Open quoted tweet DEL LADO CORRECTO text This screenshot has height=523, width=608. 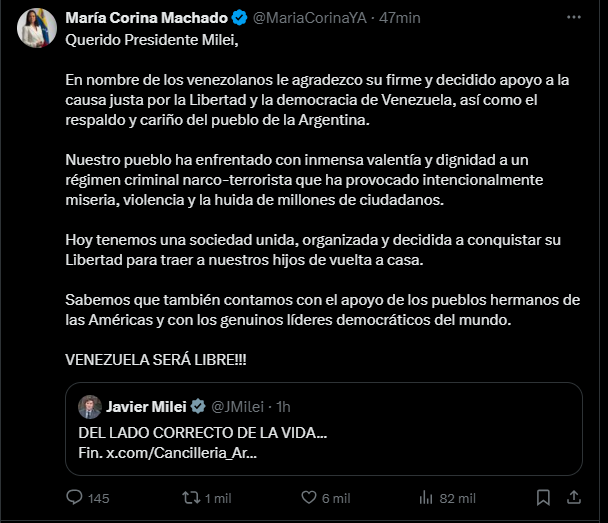pos(203,432)
